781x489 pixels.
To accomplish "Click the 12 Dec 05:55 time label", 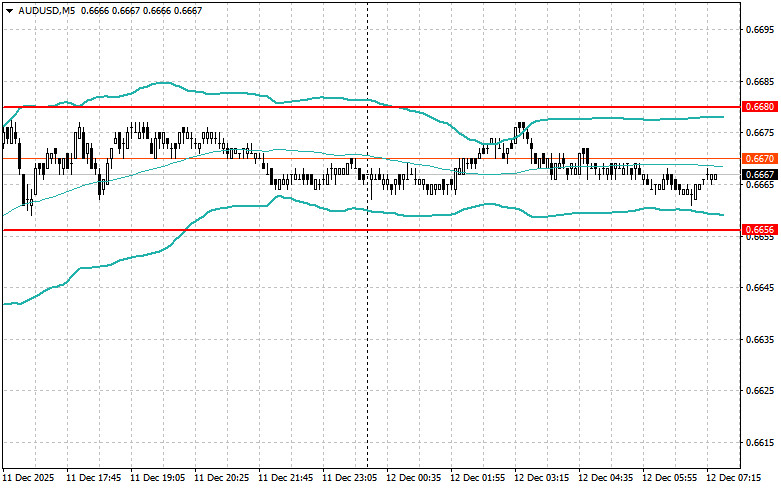I will [669, 478].
